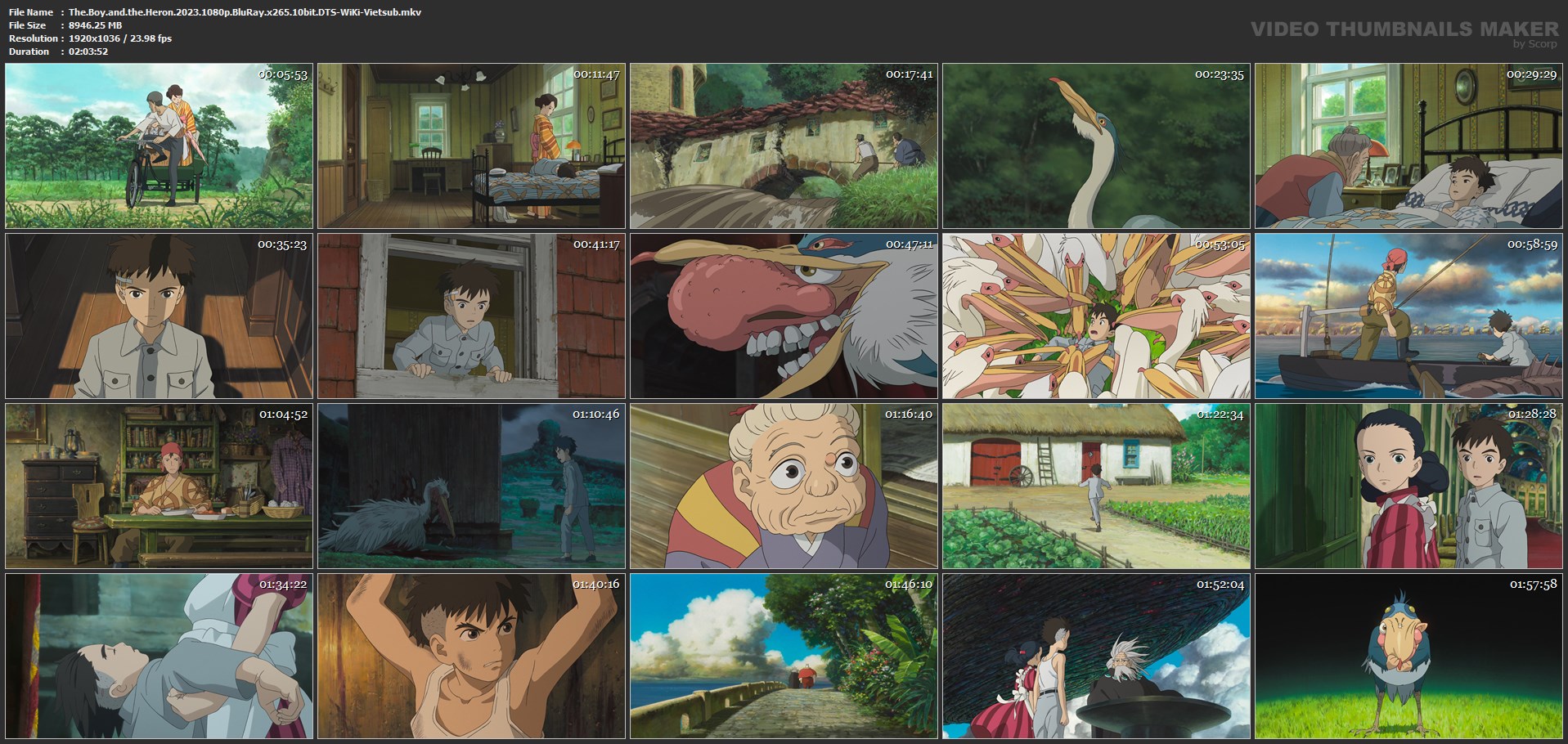
Task: Click the Resolution label
Action: point(34,38)
